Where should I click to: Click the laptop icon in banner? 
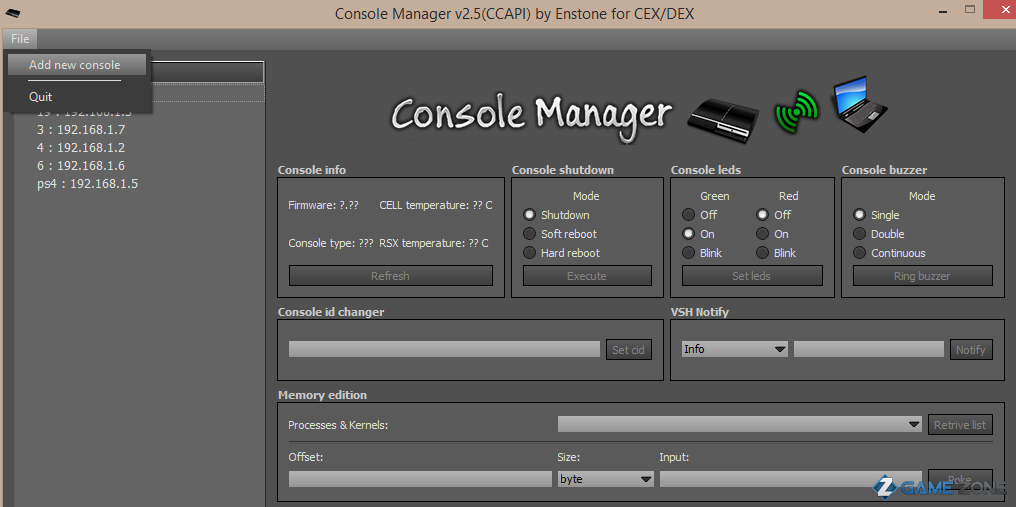(x=859, y=104)
